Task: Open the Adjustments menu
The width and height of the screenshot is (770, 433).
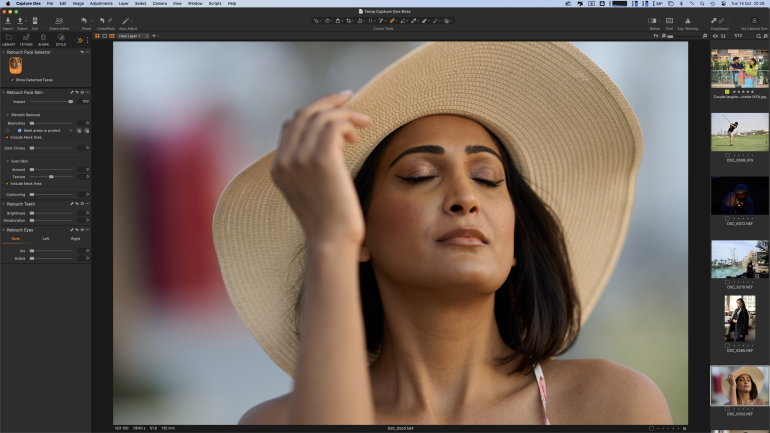Action: coord(101,3)
